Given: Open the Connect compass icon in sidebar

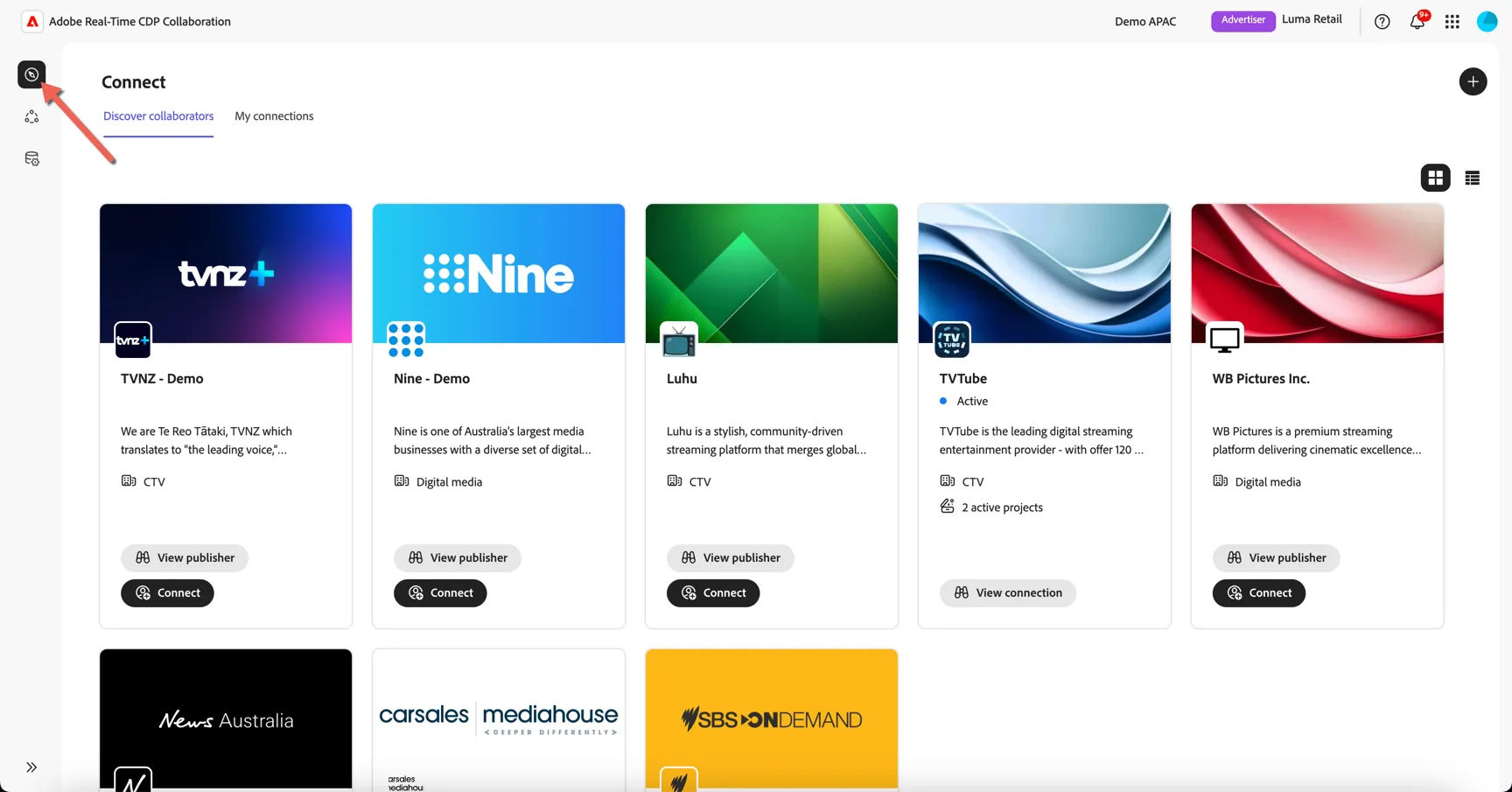Looking at the screenshot, I should pos(31,74).
